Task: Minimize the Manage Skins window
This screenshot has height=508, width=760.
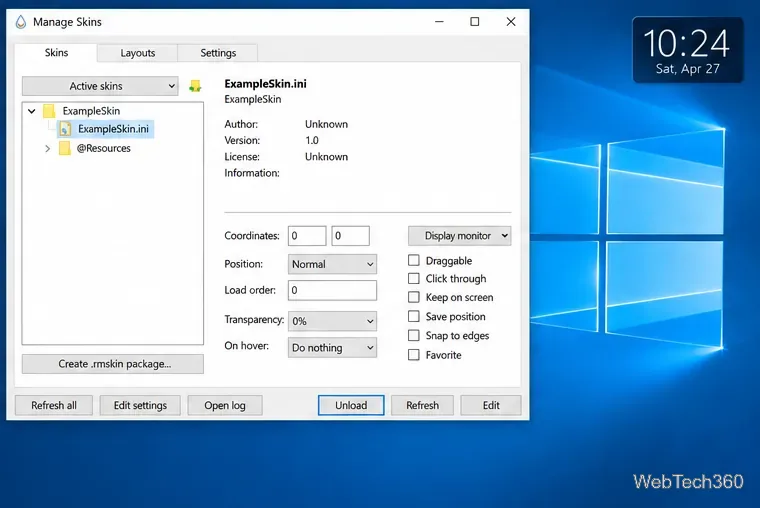Action: click(439, 22)
